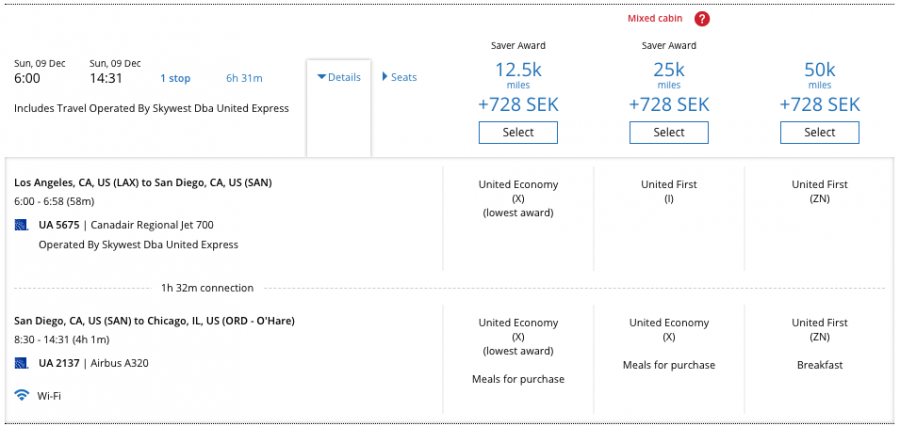Click United First (I) on the first flight
The height and width of the screenshot is (426, 900).
[x=669, y=192]
